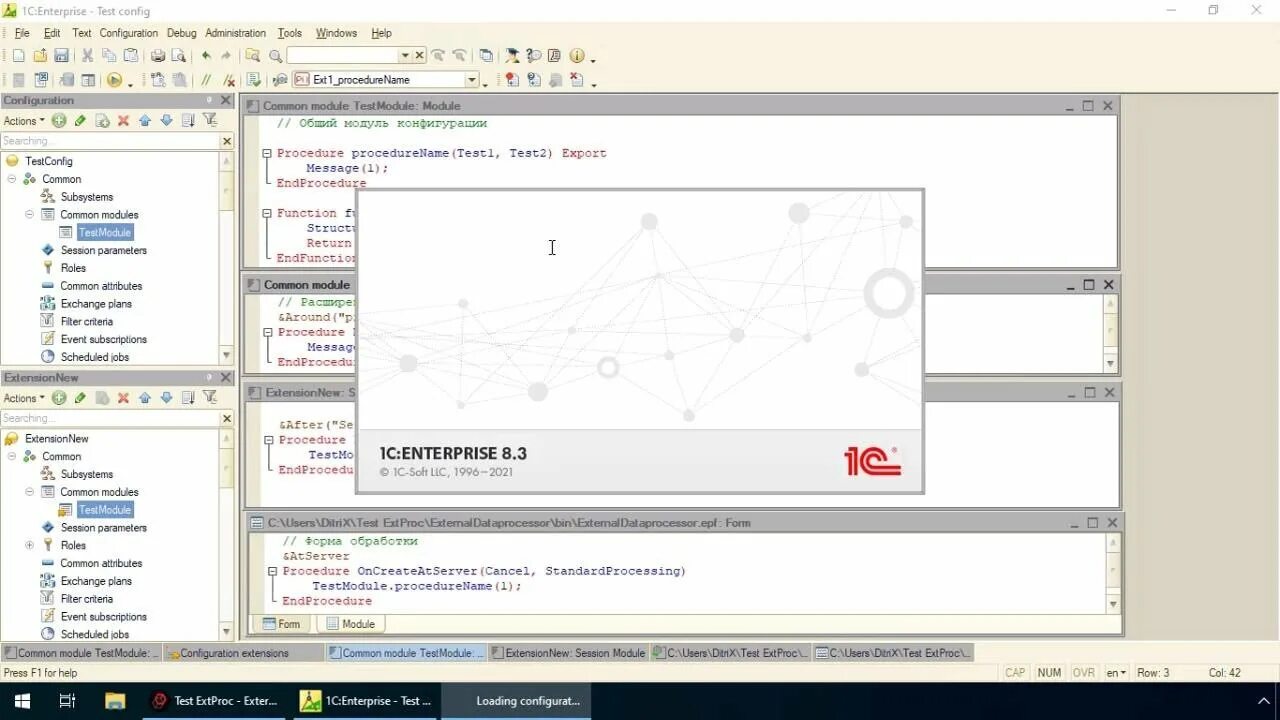Screen dimensions: 1280x720
Task: Click filter icon in Configuration panel
Action: pos(209,121)
